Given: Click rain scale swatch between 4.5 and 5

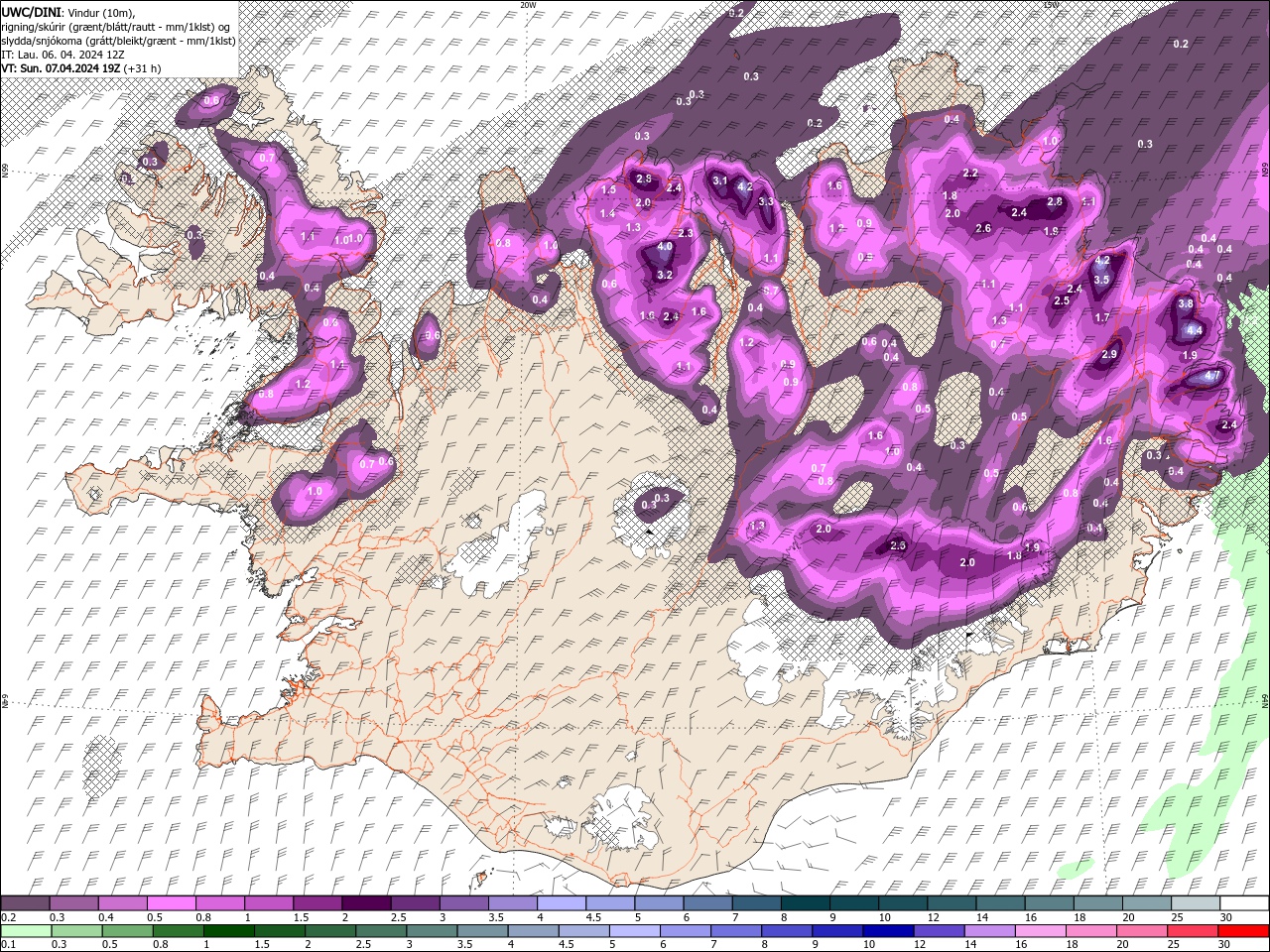Looking at the screenshot, I should tap(584, 930).
